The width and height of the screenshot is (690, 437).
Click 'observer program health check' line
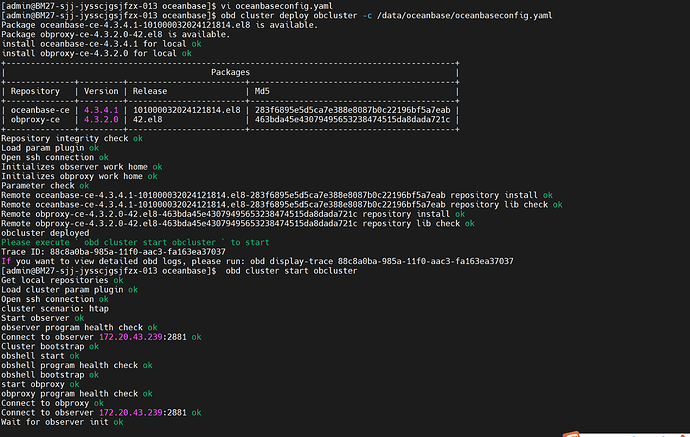(79, 328)
